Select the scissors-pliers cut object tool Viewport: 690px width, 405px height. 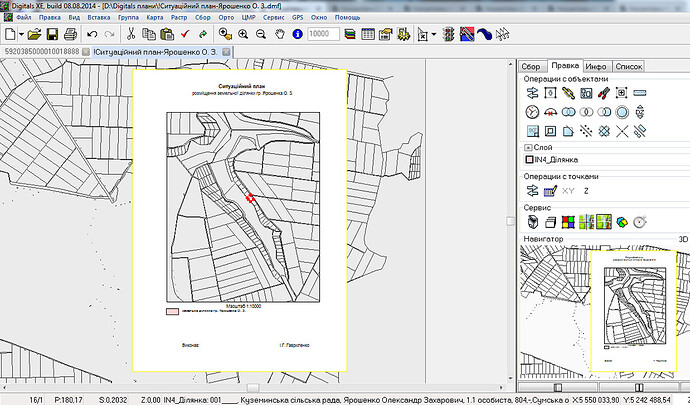[x=603, y=93]
